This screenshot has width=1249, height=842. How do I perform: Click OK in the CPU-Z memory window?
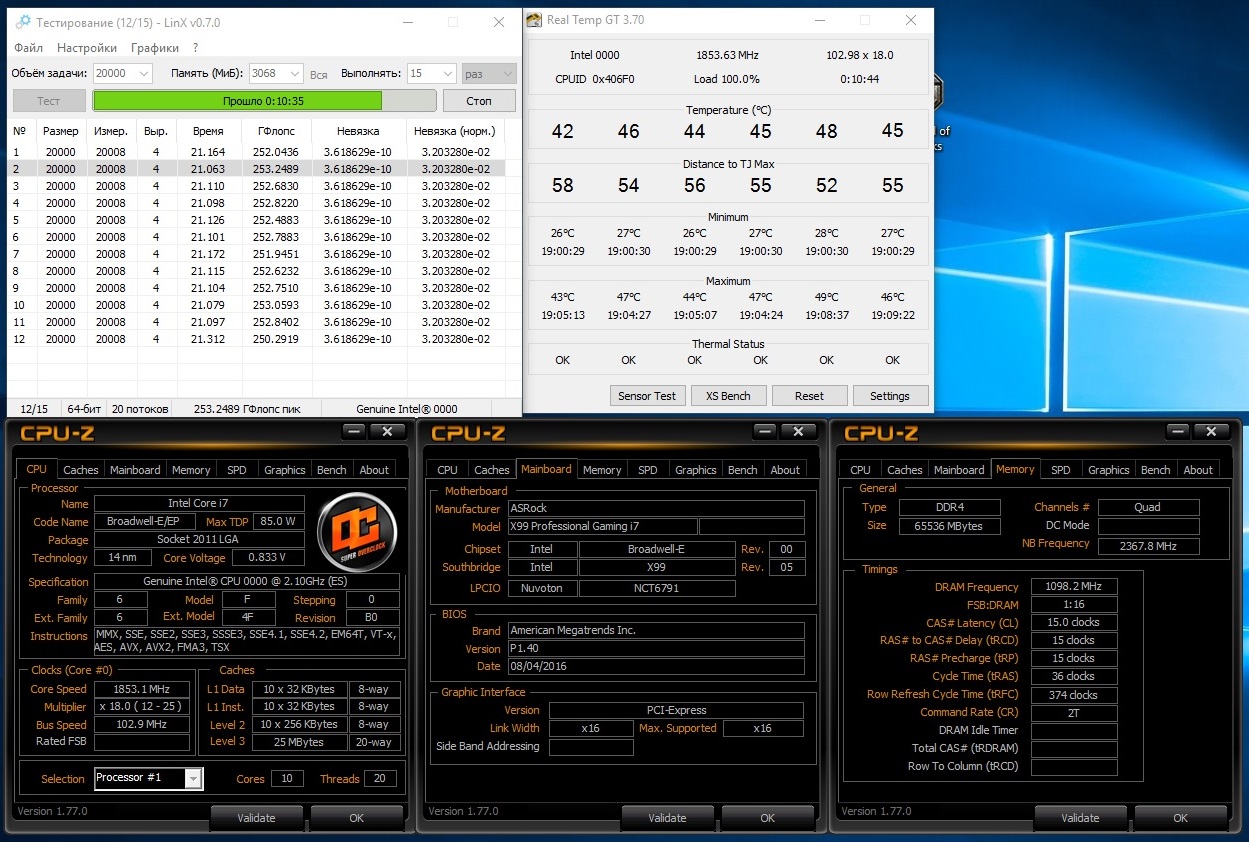tap(1181, 817)
